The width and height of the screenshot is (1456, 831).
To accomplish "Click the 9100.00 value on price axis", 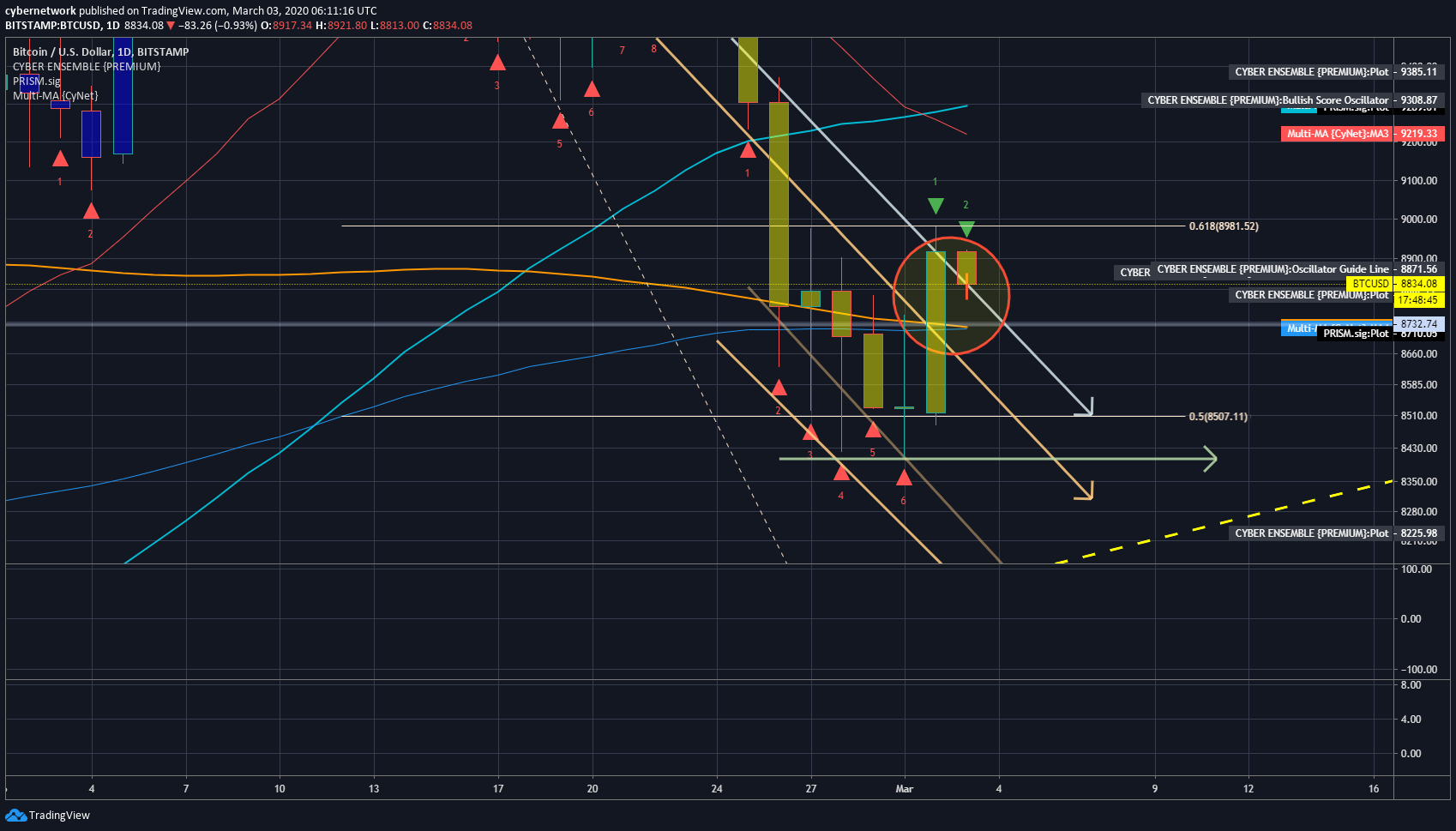I will 1419,181.
